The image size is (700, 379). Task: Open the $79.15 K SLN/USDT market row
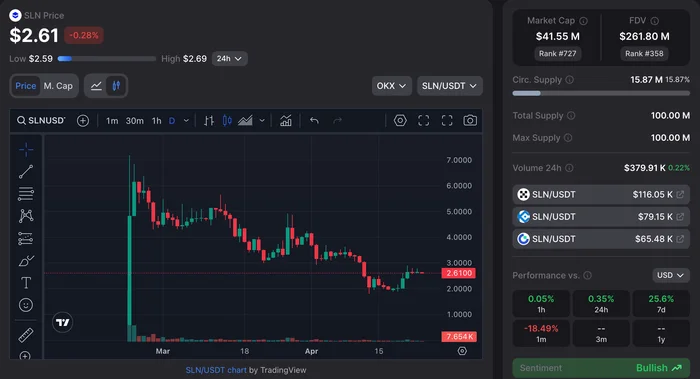coord(601,217)
